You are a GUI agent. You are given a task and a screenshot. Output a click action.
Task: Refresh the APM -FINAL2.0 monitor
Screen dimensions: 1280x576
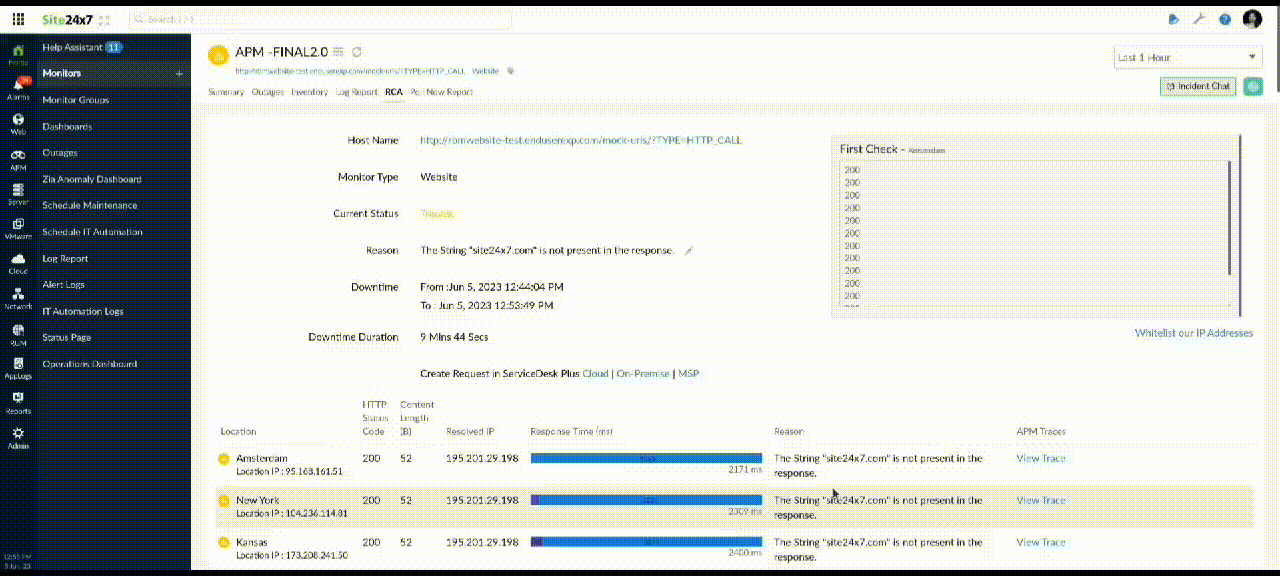point(357,51)
